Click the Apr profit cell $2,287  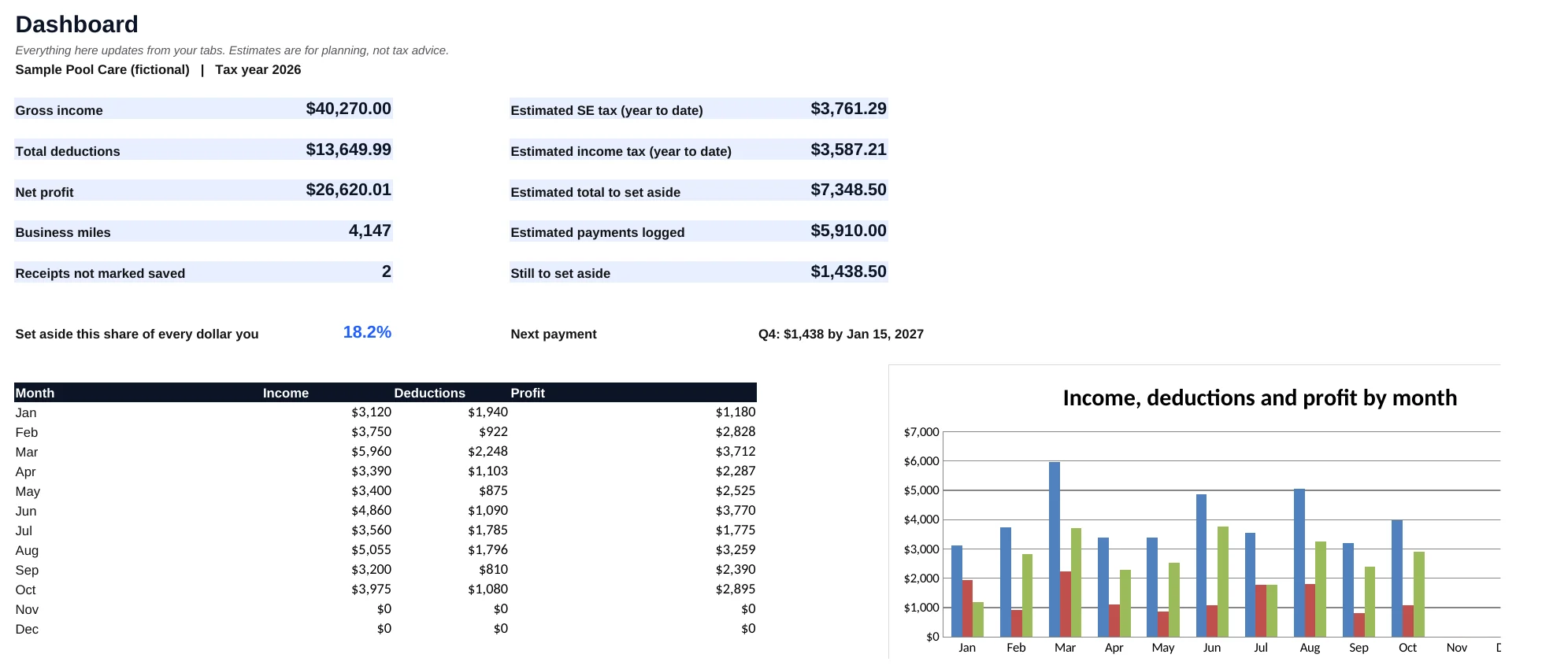click(x=735, y=471)
